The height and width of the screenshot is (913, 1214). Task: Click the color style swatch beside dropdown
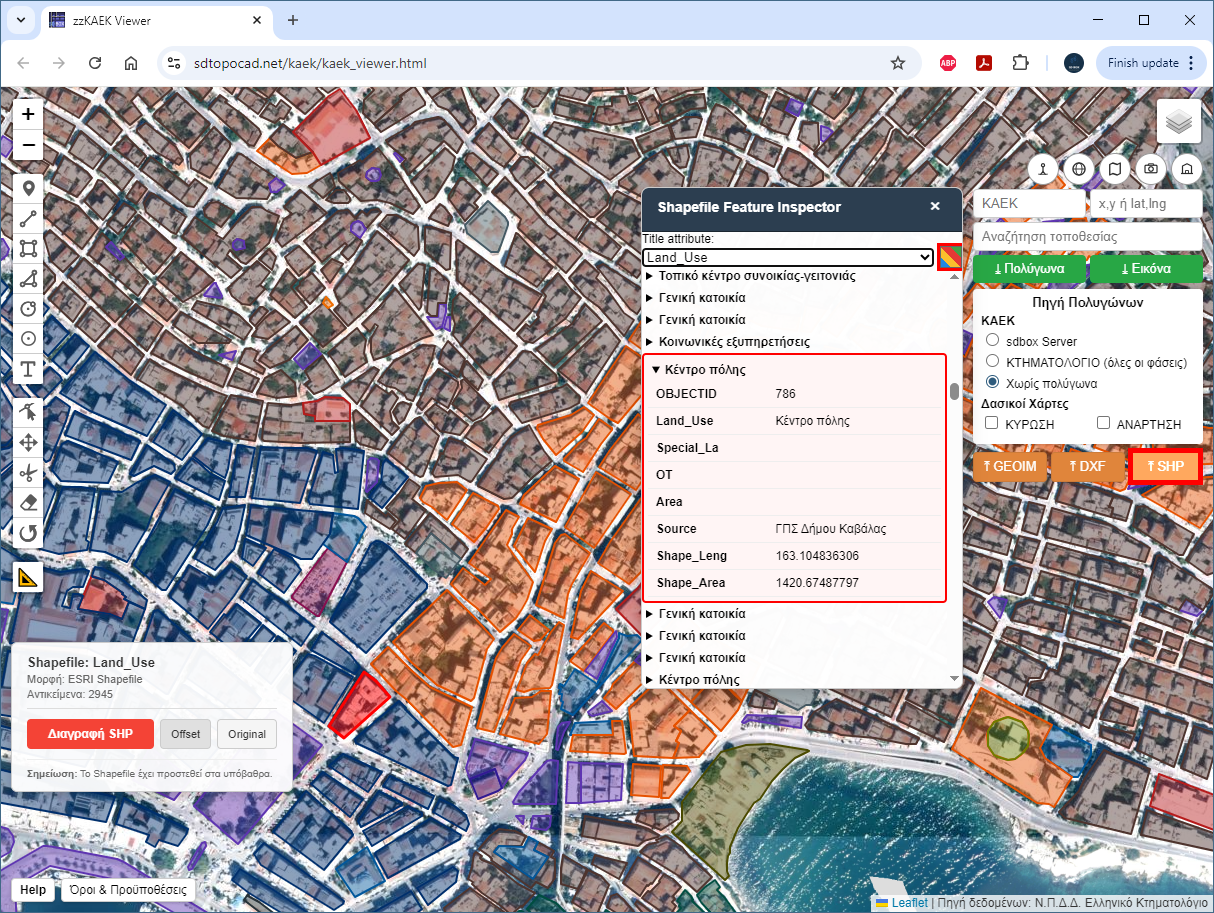(949, 257)
